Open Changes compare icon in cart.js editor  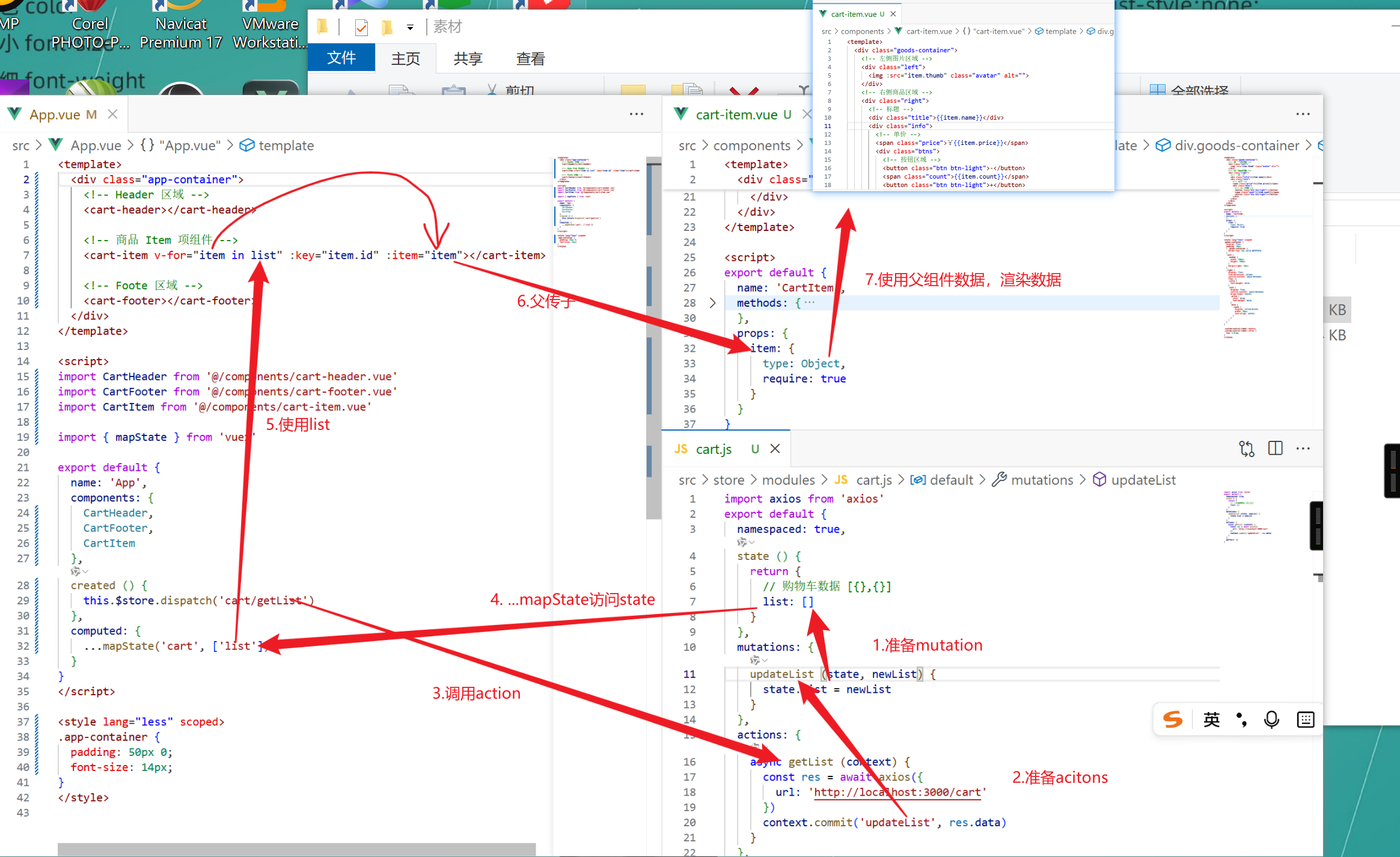1246,449
